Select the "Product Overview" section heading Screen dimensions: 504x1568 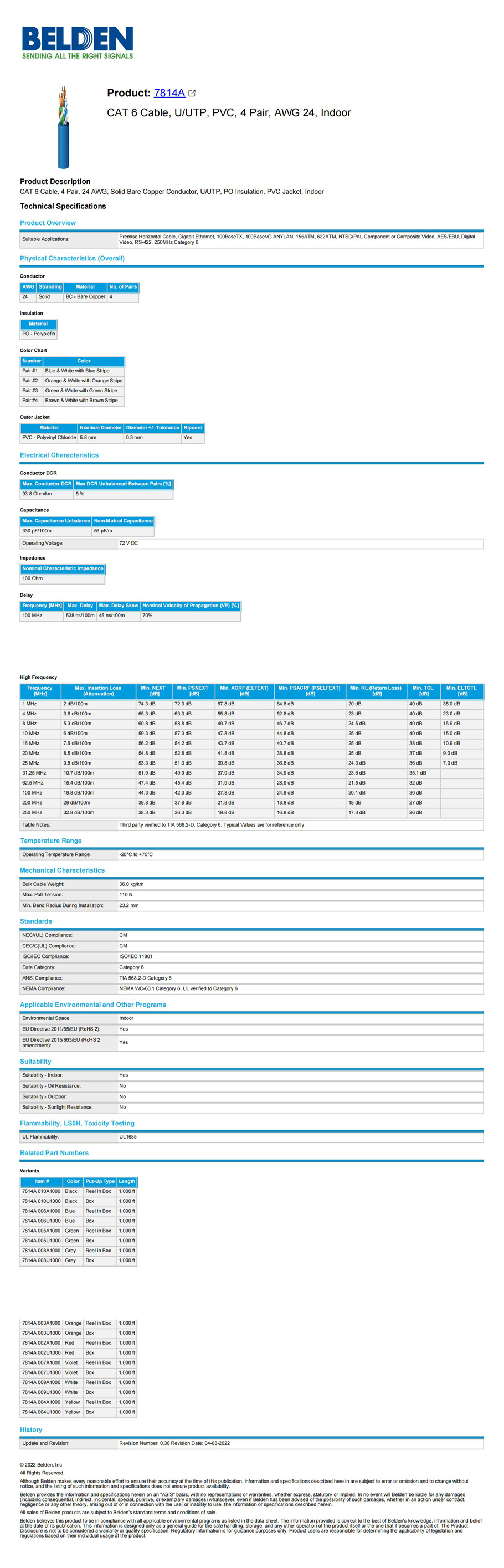click(x=48, y=223)
